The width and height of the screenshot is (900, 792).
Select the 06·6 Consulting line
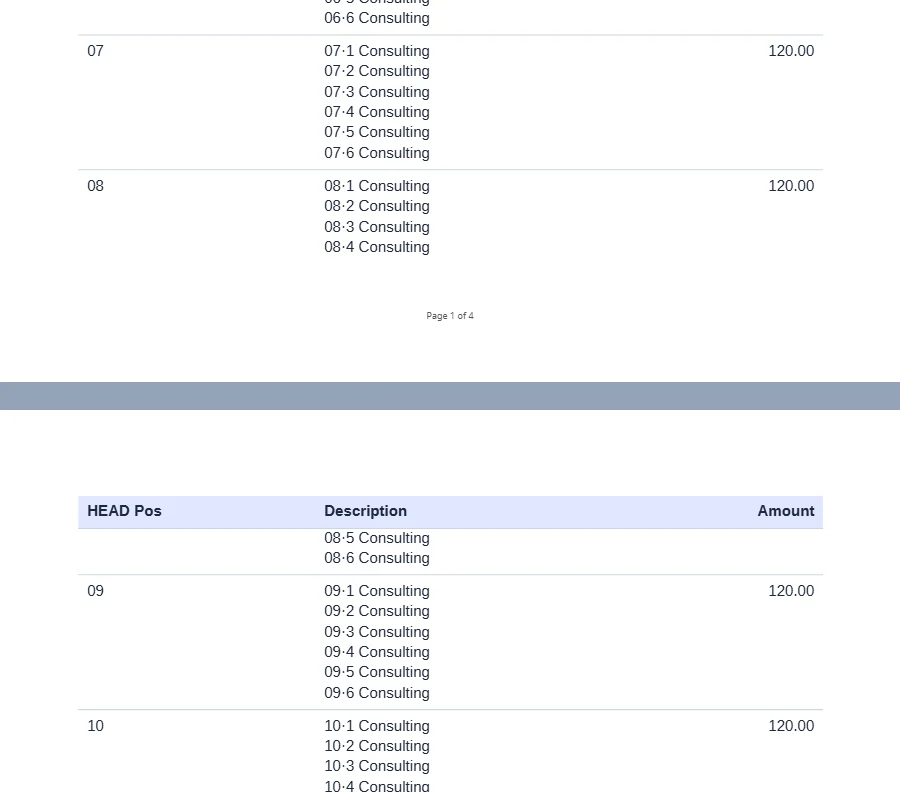[x=377, y=18]
